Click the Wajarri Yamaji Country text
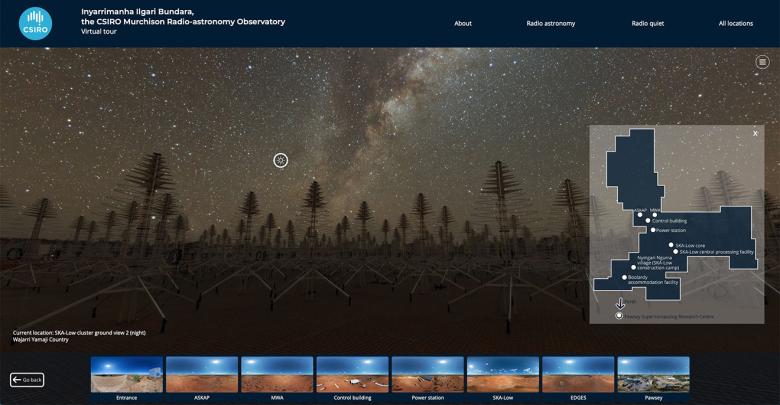 41,340
